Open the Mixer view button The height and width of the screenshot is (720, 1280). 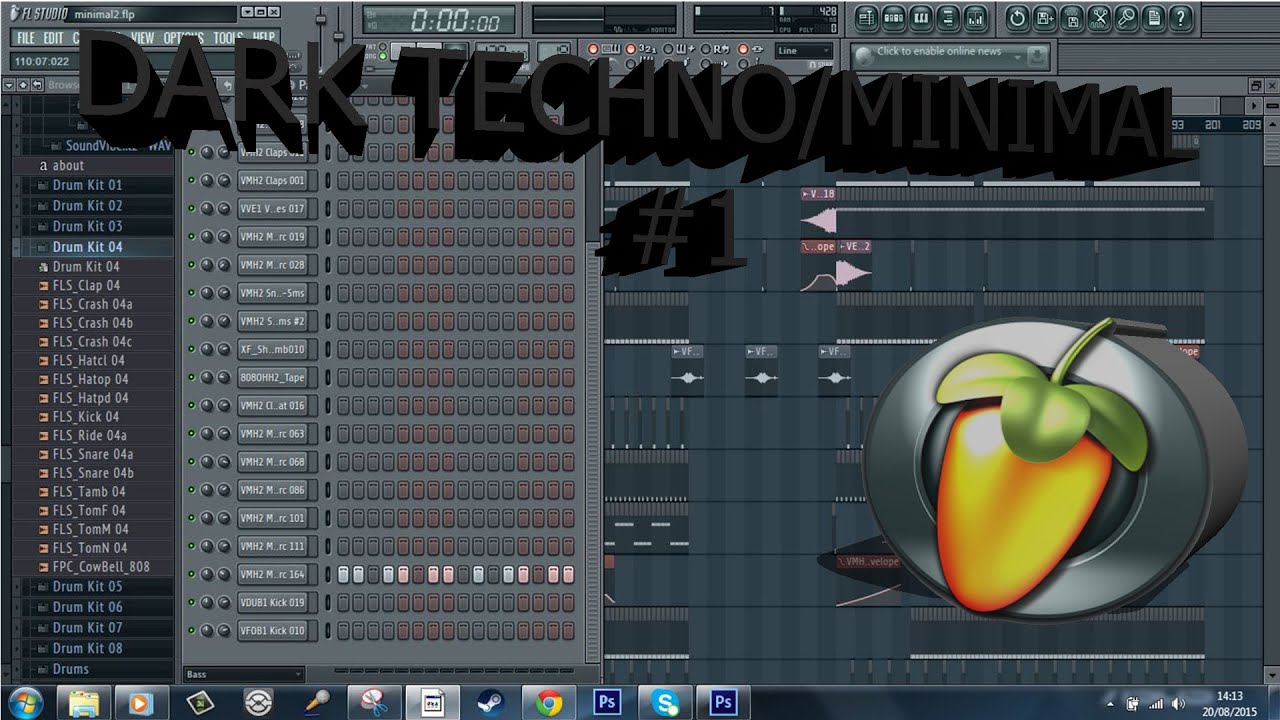(976, 17)
